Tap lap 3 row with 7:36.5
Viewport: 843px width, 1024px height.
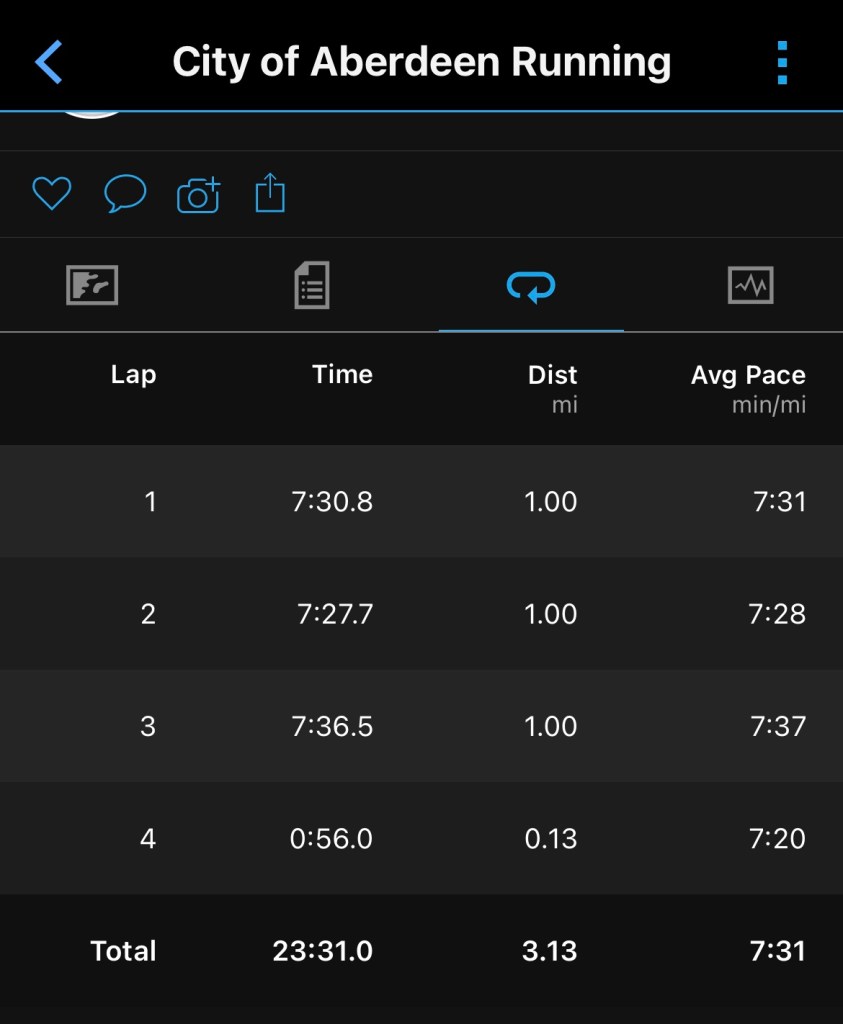(421, 726)
